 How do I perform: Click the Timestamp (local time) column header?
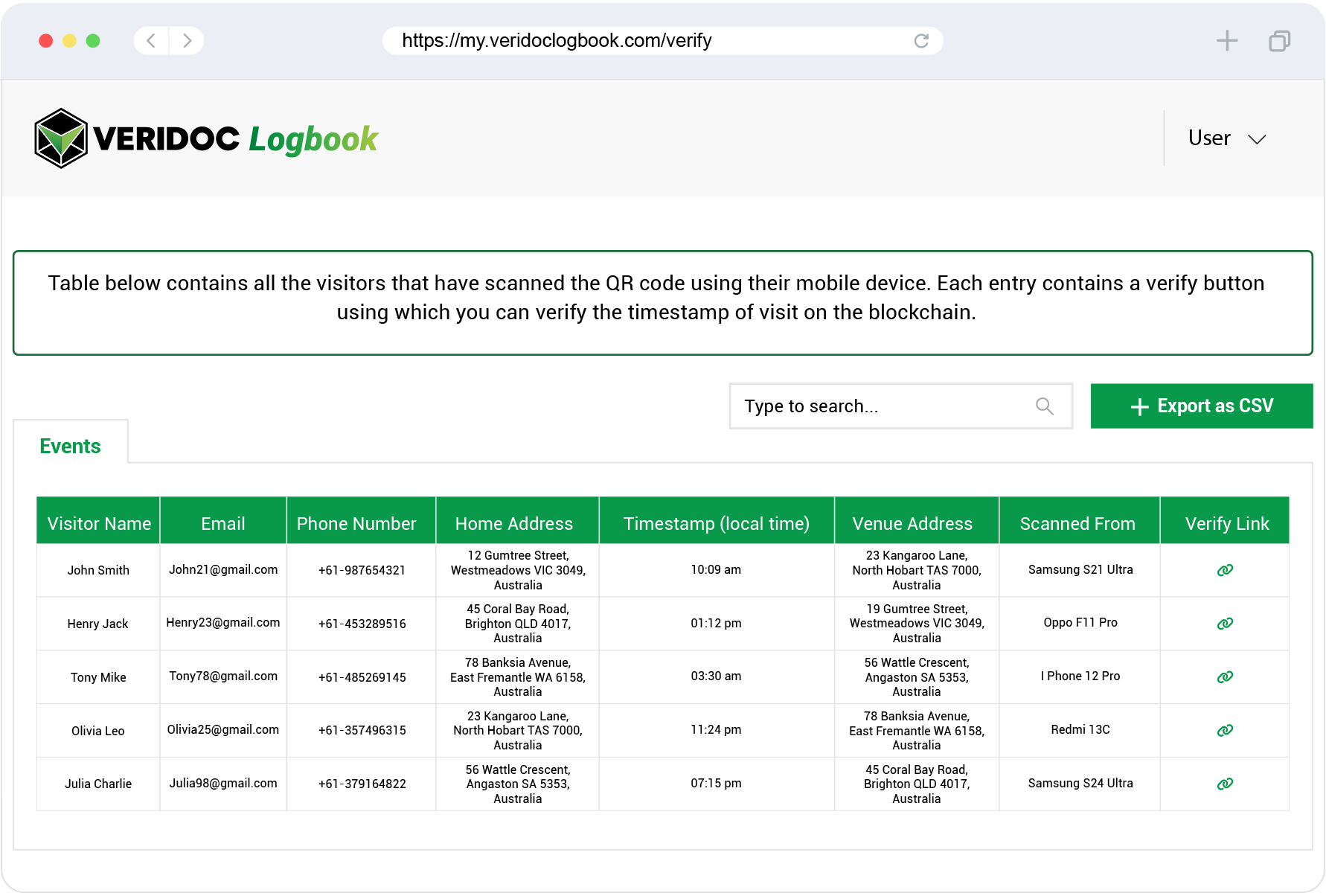[716, 523]
